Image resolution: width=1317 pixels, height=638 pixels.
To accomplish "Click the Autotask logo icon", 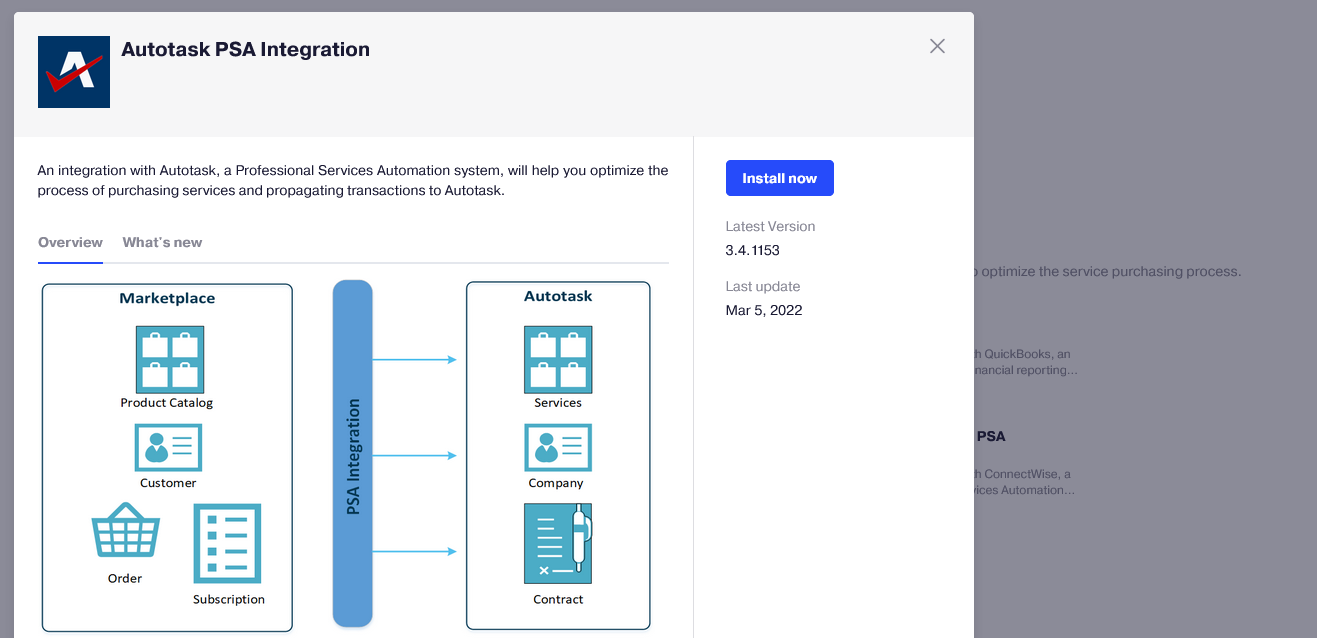I will coord(74,72).
